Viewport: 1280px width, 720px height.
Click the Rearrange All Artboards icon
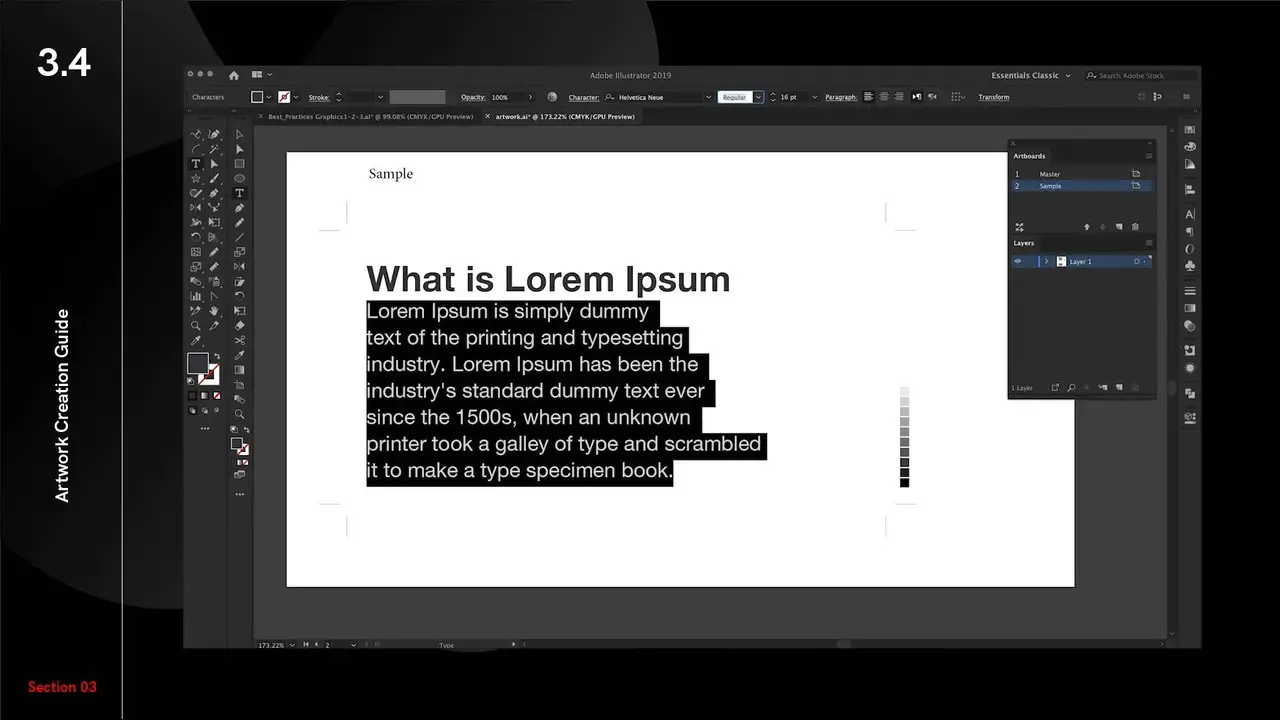pyautogui.click(x=1019, y=227)
